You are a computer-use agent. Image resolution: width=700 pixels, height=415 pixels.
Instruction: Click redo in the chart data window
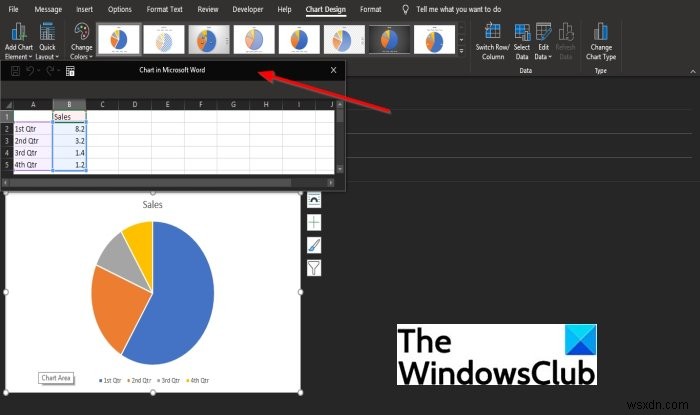point(50,71)
